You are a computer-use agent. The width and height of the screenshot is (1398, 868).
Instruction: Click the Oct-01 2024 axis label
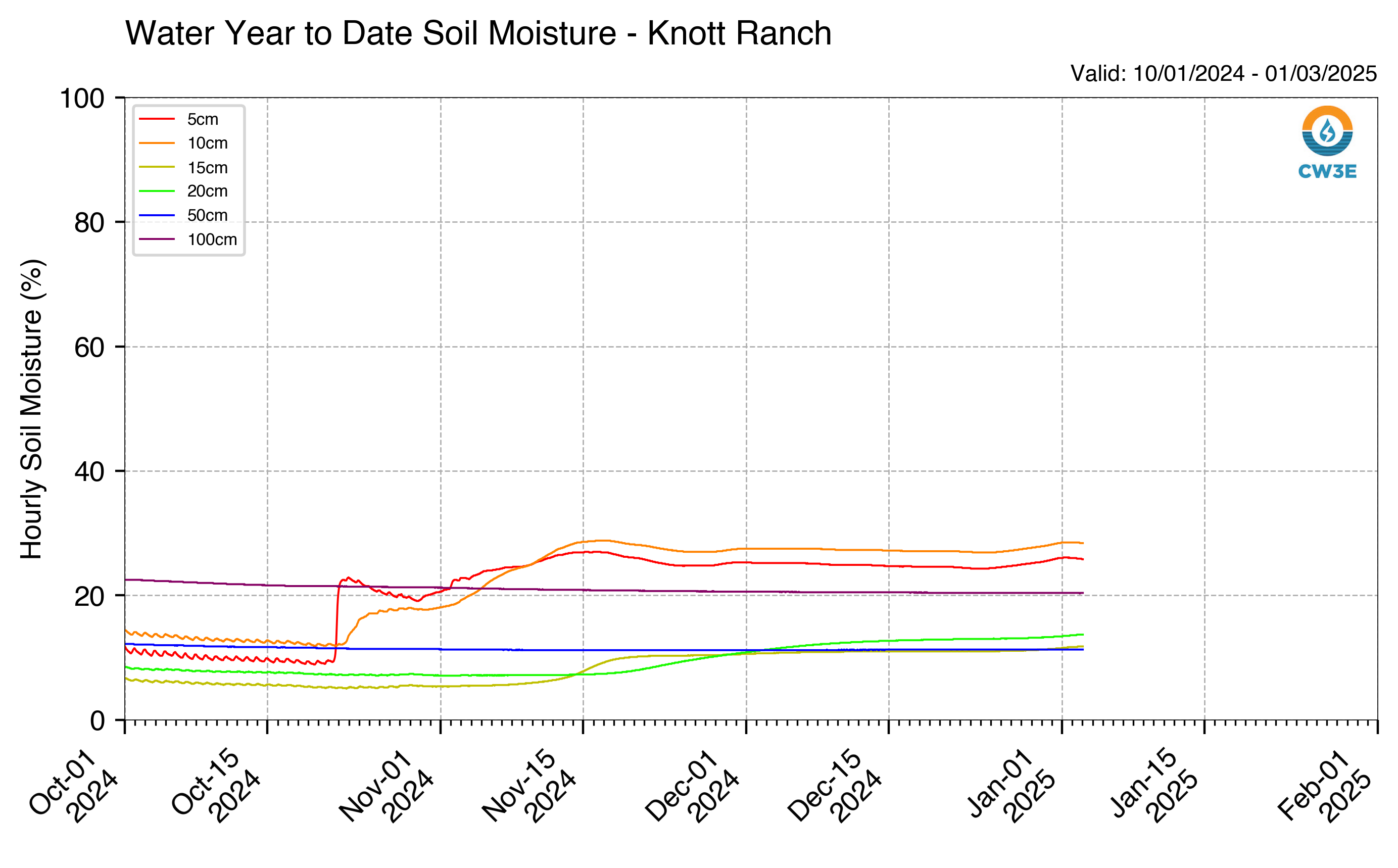[73, 785]
